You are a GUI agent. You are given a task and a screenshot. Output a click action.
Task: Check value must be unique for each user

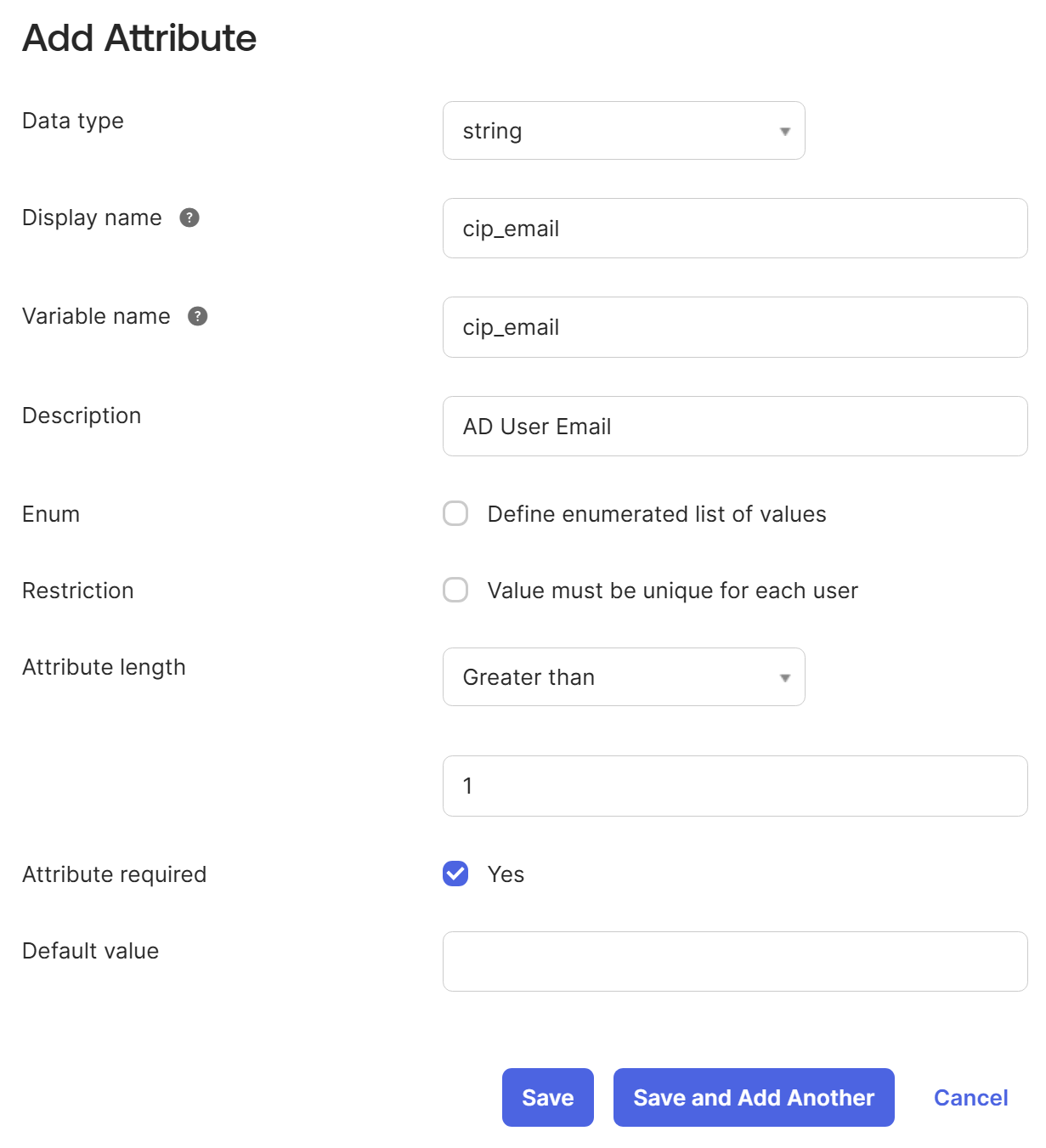pos(455,590)
